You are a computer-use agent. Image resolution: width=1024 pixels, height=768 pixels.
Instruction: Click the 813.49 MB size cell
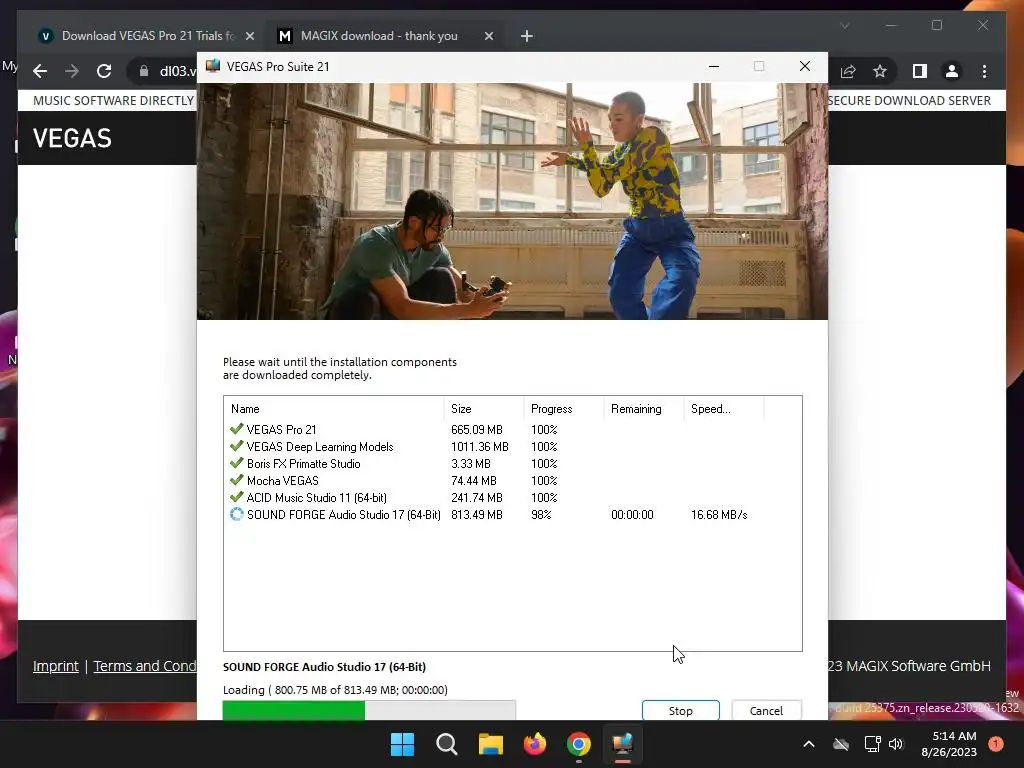click(477, 515)
